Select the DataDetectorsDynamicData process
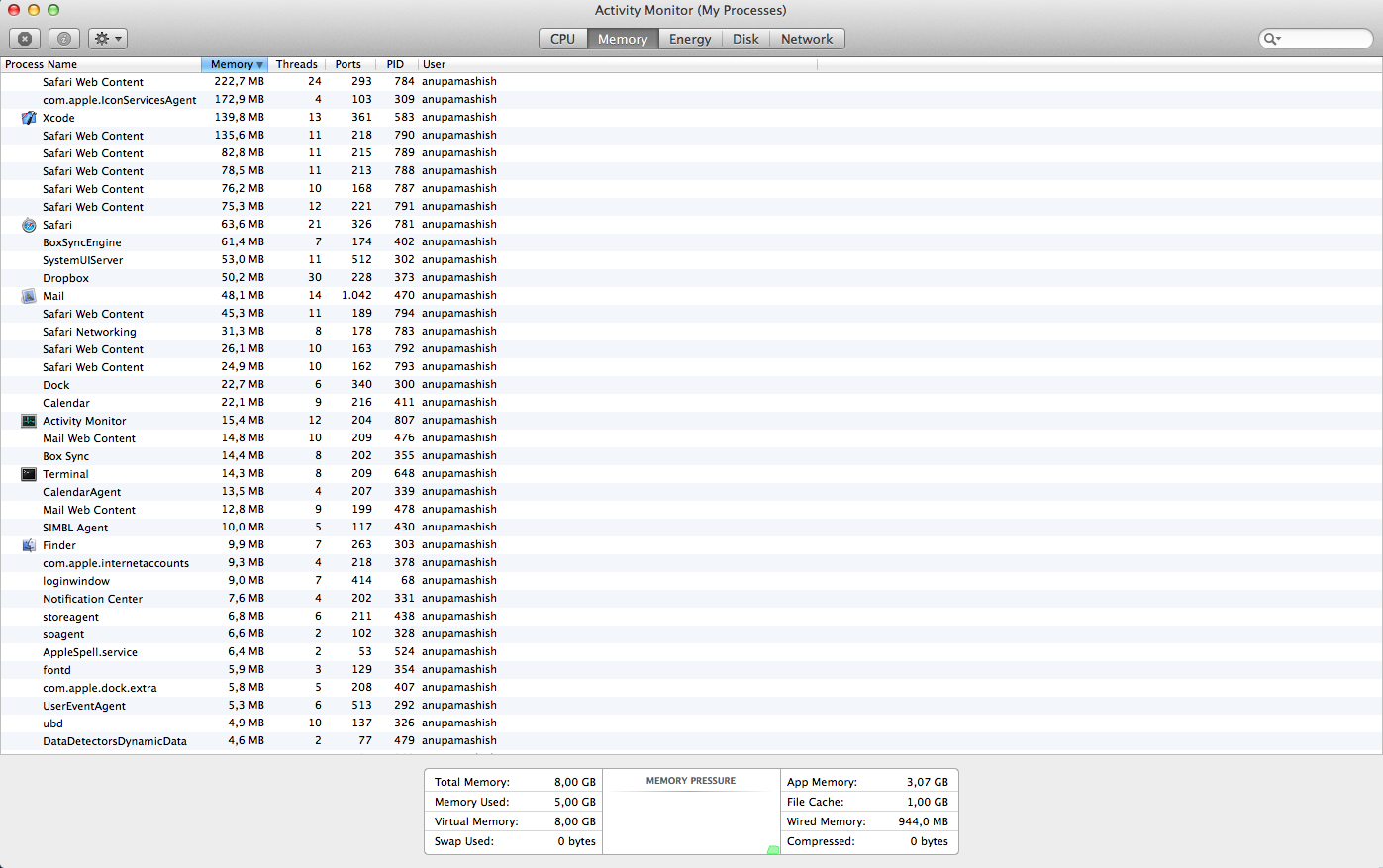 point(691,741)
